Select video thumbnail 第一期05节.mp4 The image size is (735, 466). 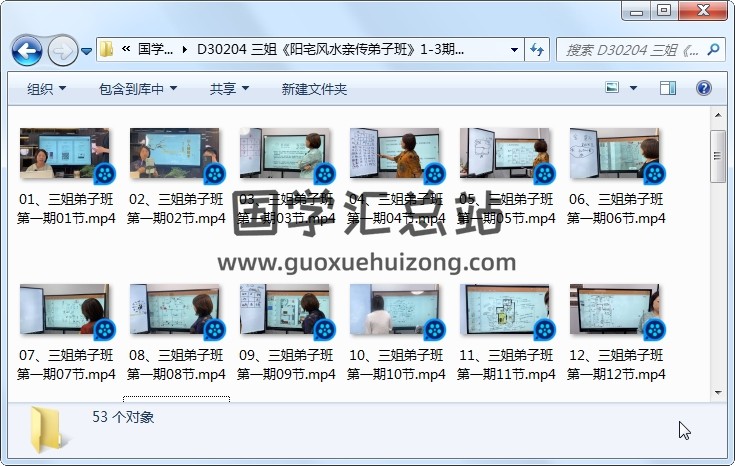pos(505,154)
